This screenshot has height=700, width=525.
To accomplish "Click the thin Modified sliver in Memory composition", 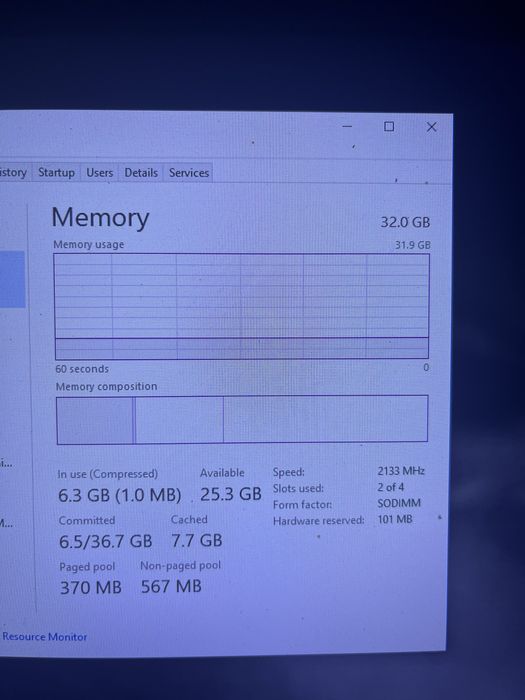I will 134,420.
